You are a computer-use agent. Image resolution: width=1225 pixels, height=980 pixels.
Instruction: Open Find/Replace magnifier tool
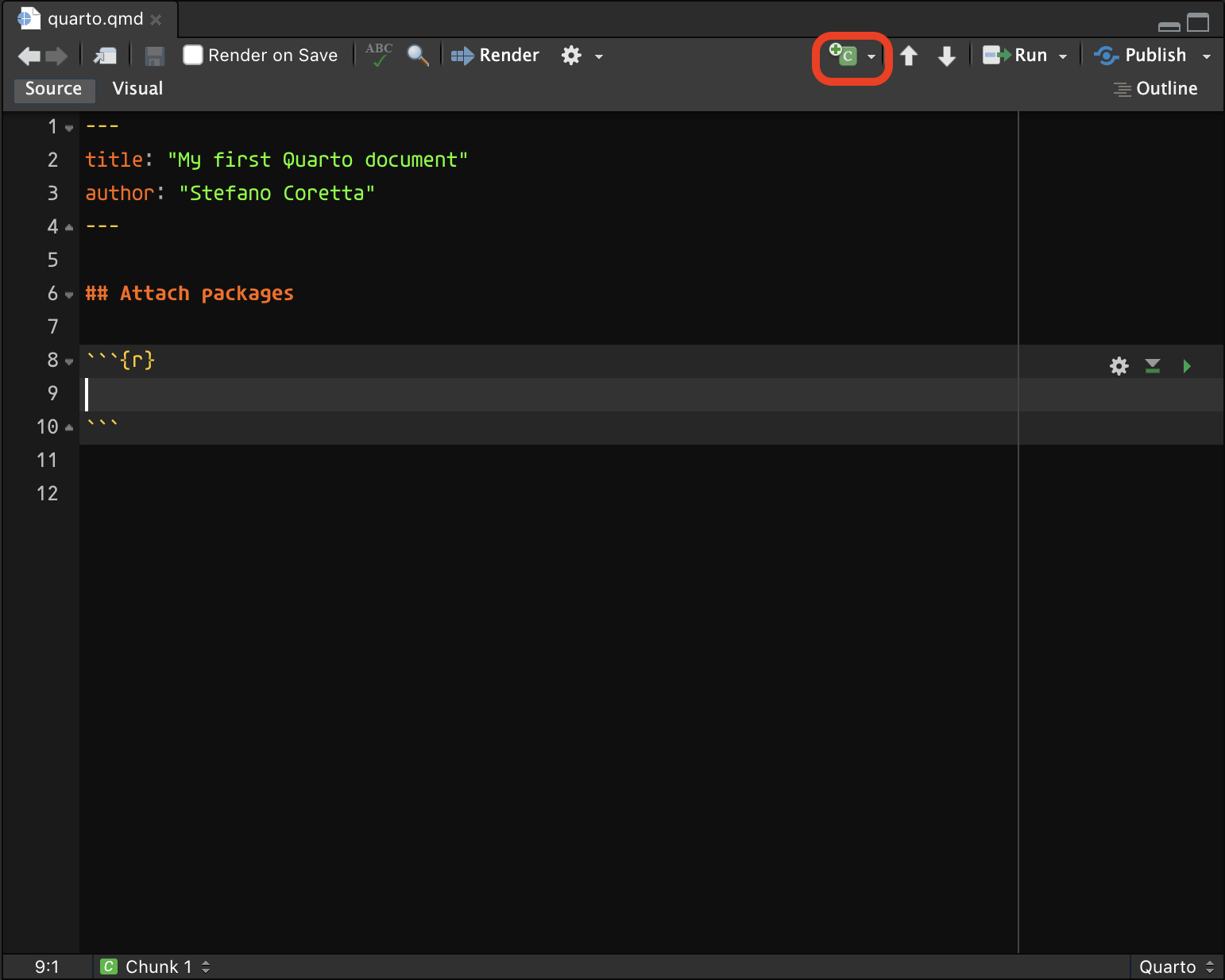pyautogui.click(x=418, y=55)
